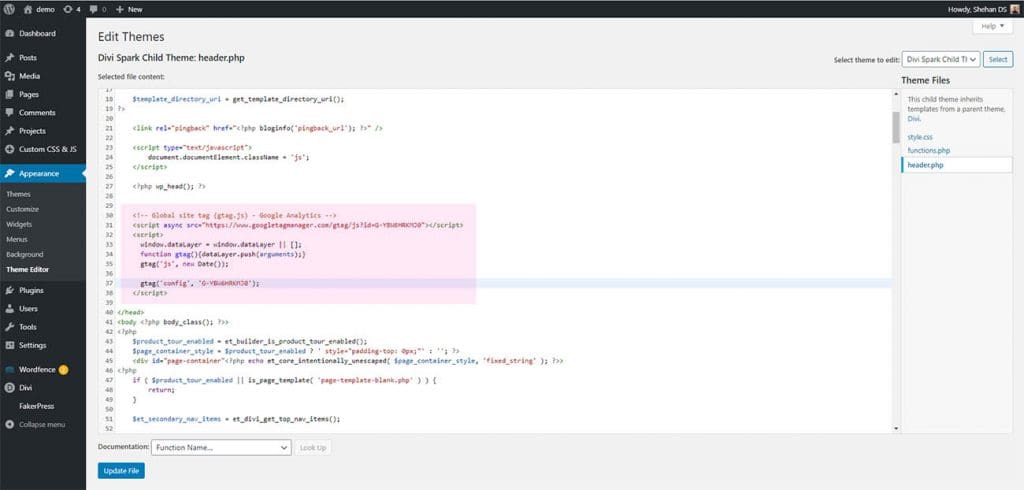Click the Select theme button
Viewport: 1024px width, 490px height.
998,59
